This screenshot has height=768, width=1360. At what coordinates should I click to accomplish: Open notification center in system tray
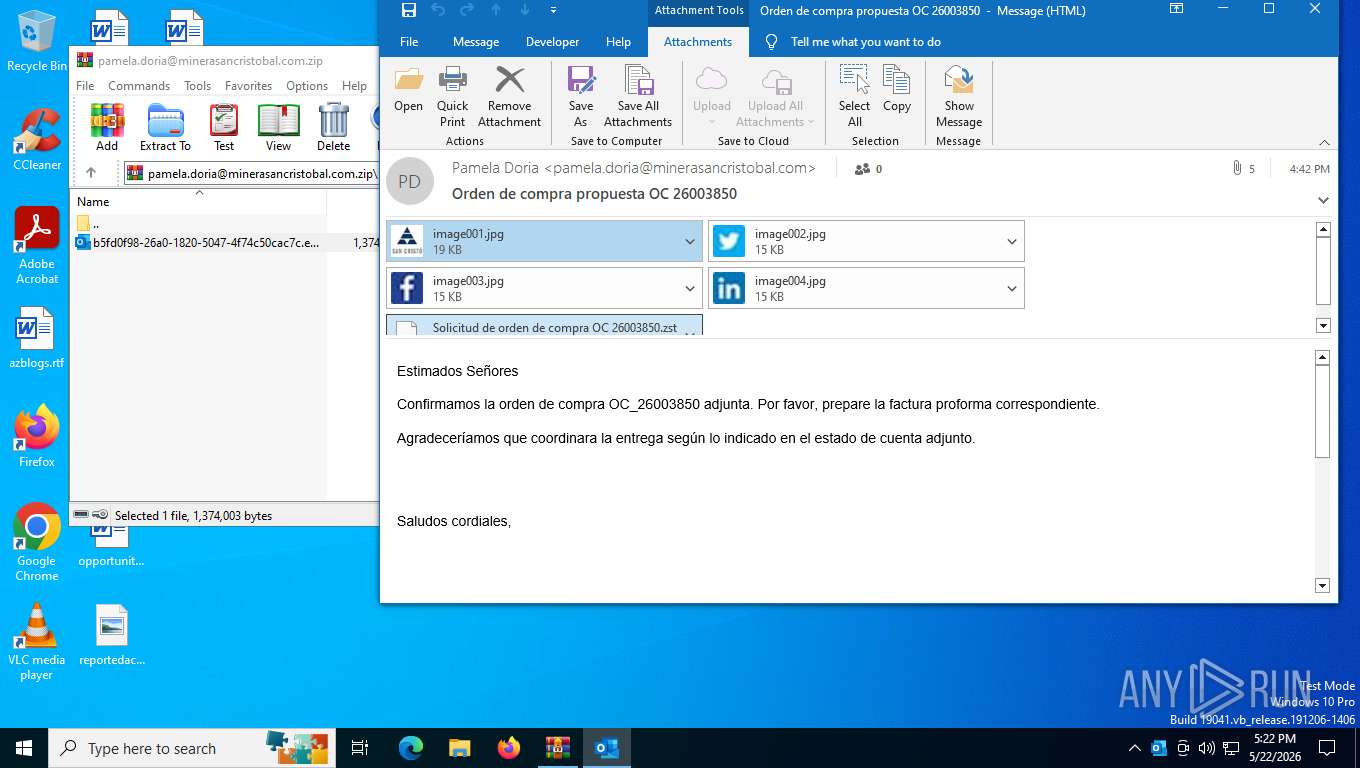point(1327,748)
